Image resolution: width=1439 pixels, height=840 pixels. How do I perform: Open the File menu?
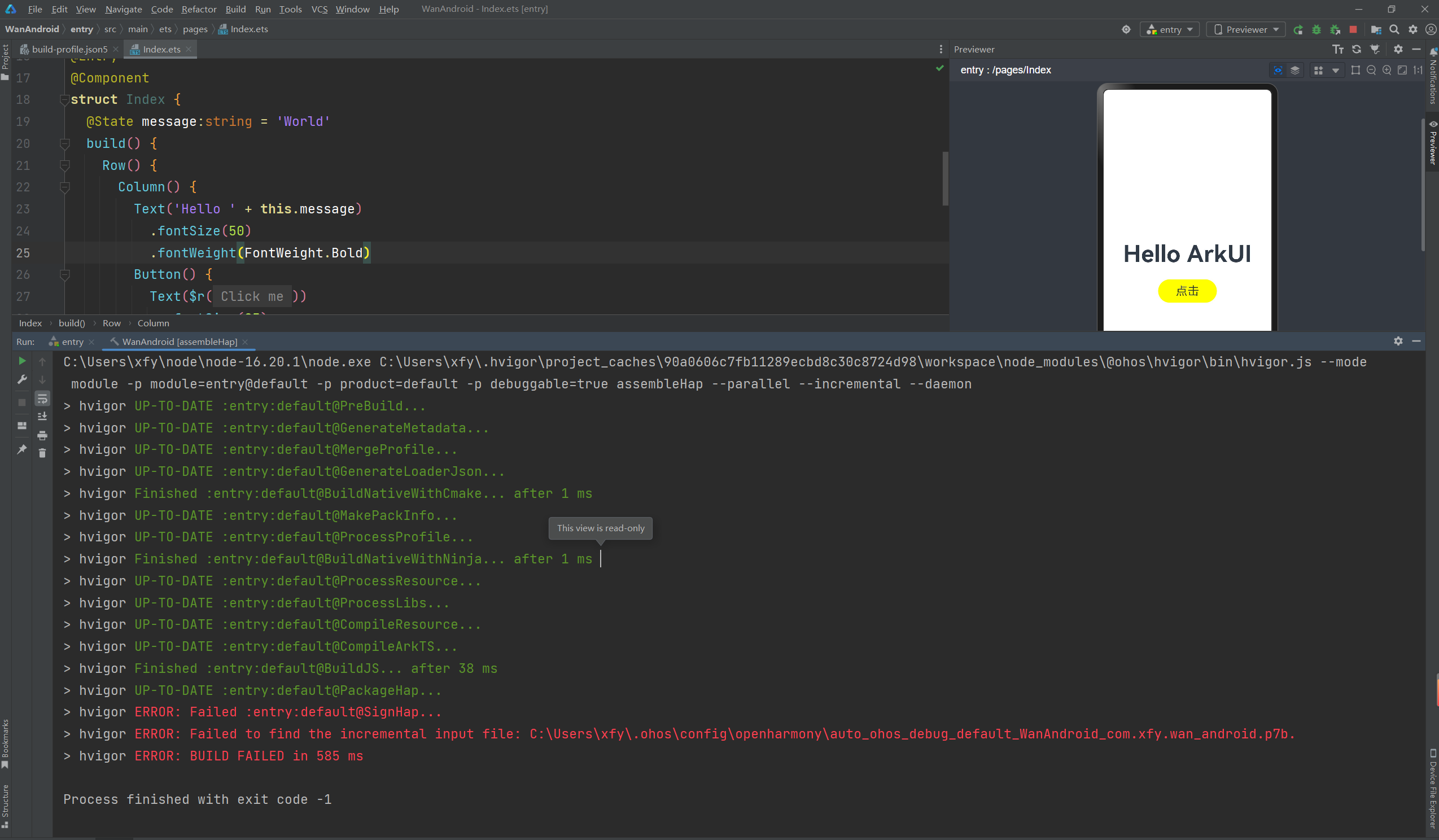coord(35,9)
